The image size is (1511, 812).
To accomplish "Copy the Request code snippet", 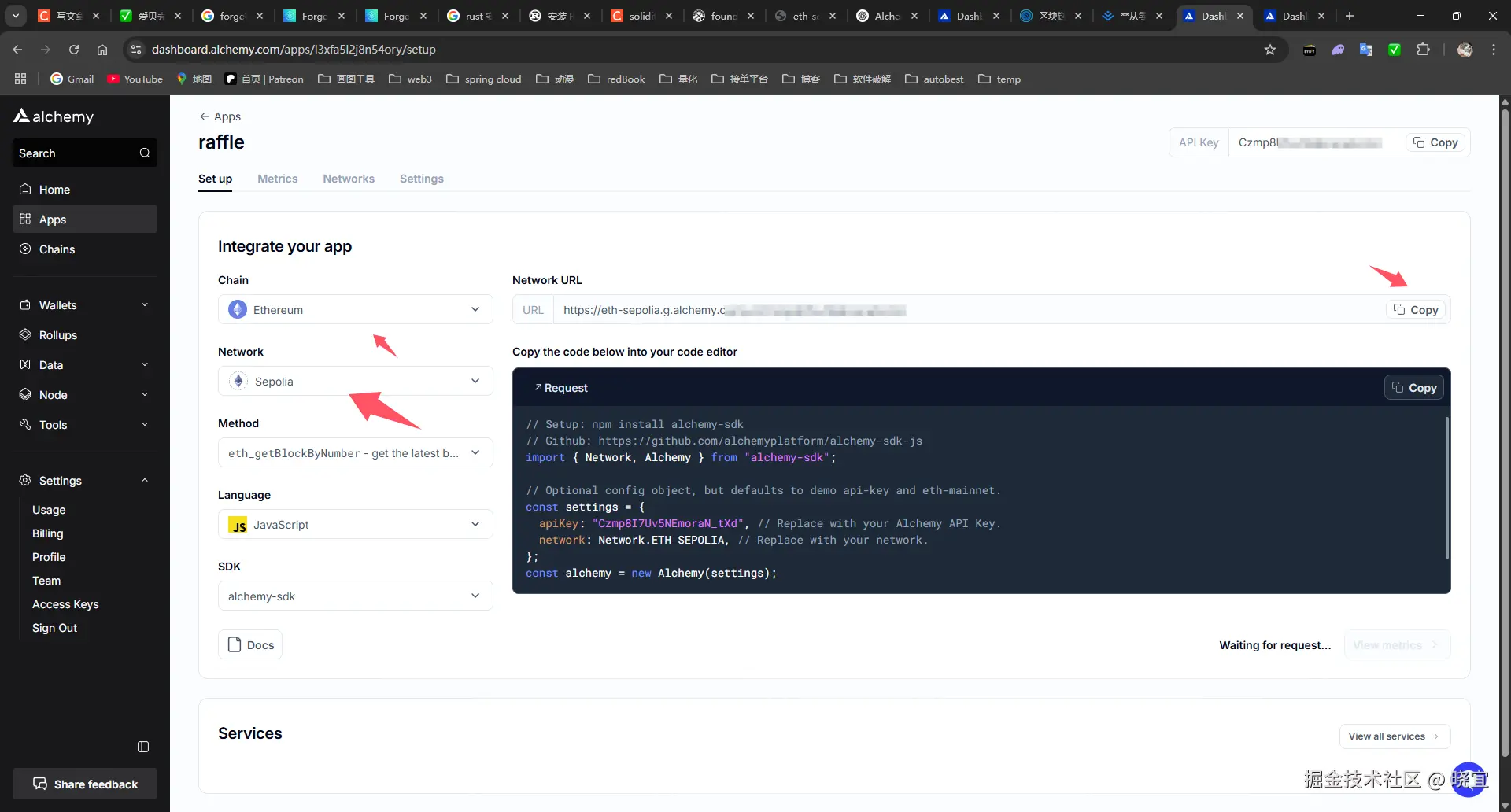I will click(x=1414, y=388).
